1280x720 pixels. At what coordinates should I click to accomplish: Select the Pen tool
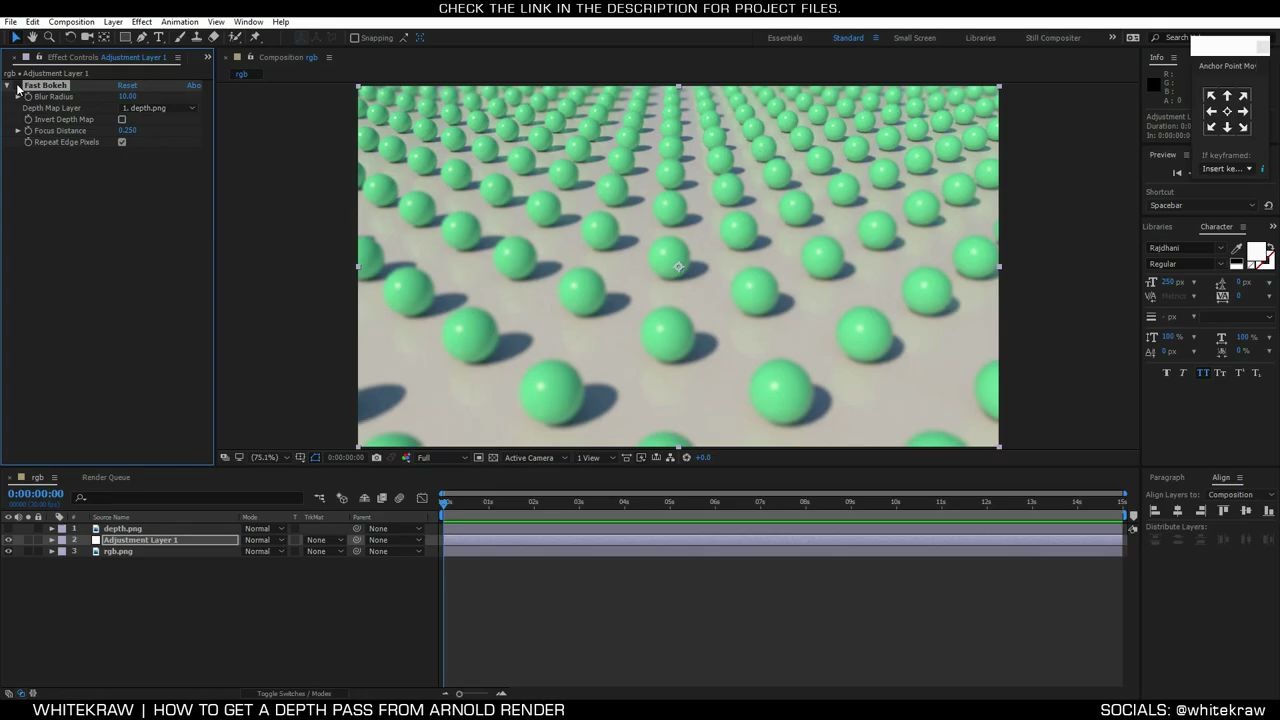click(x=141, y=37)
